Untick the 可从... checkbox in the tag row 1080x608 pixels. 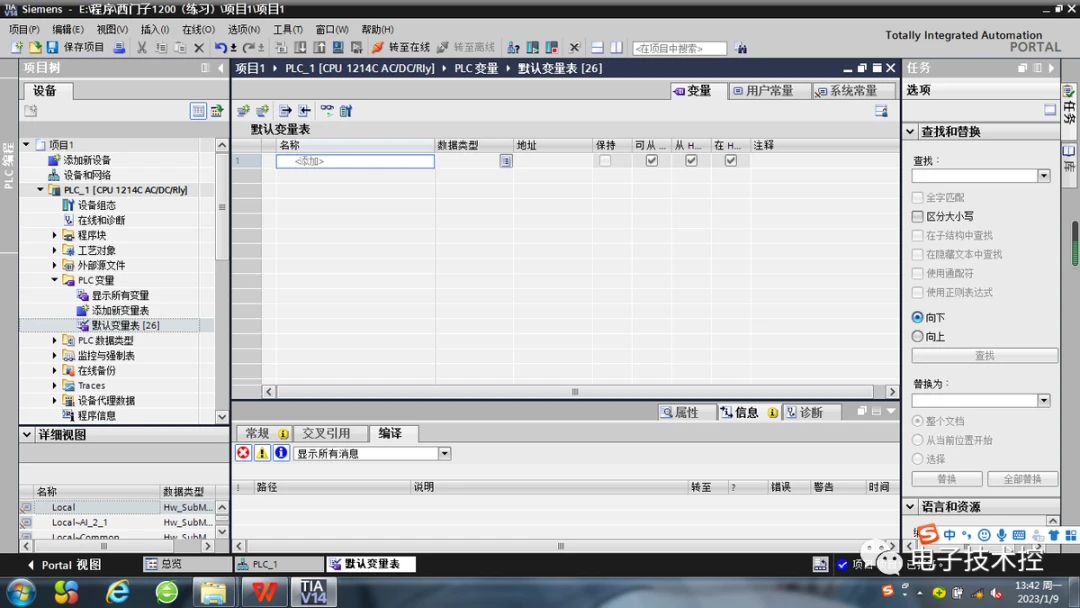(652, 160)
